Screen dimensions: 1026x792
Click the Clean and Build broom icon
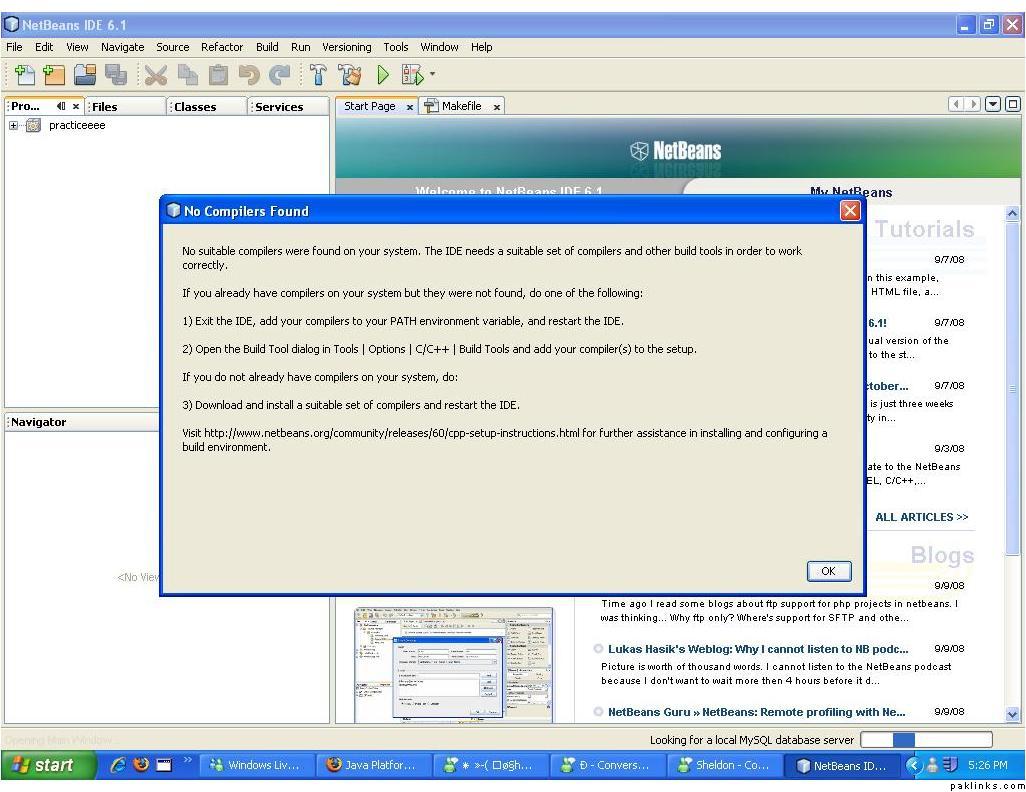[x=349, y=74]
